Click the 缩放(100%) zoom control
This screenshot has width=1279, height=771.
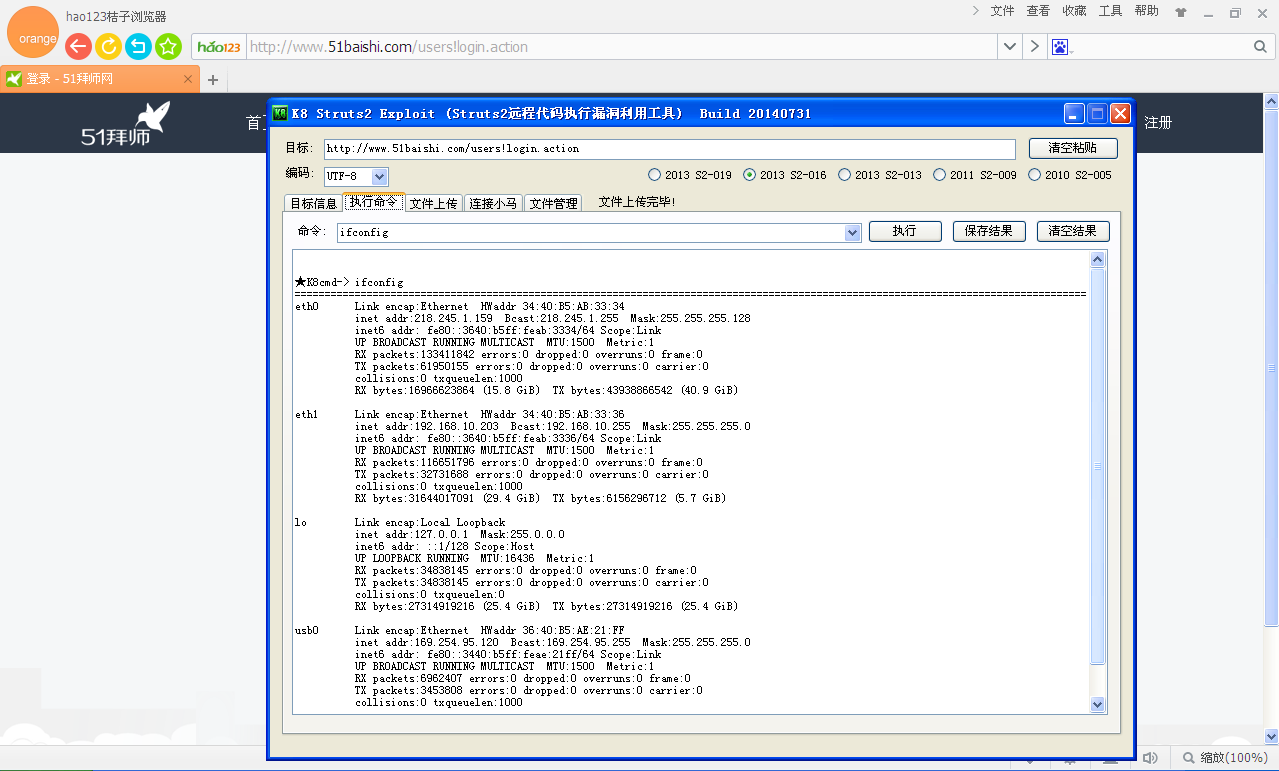1225,758
